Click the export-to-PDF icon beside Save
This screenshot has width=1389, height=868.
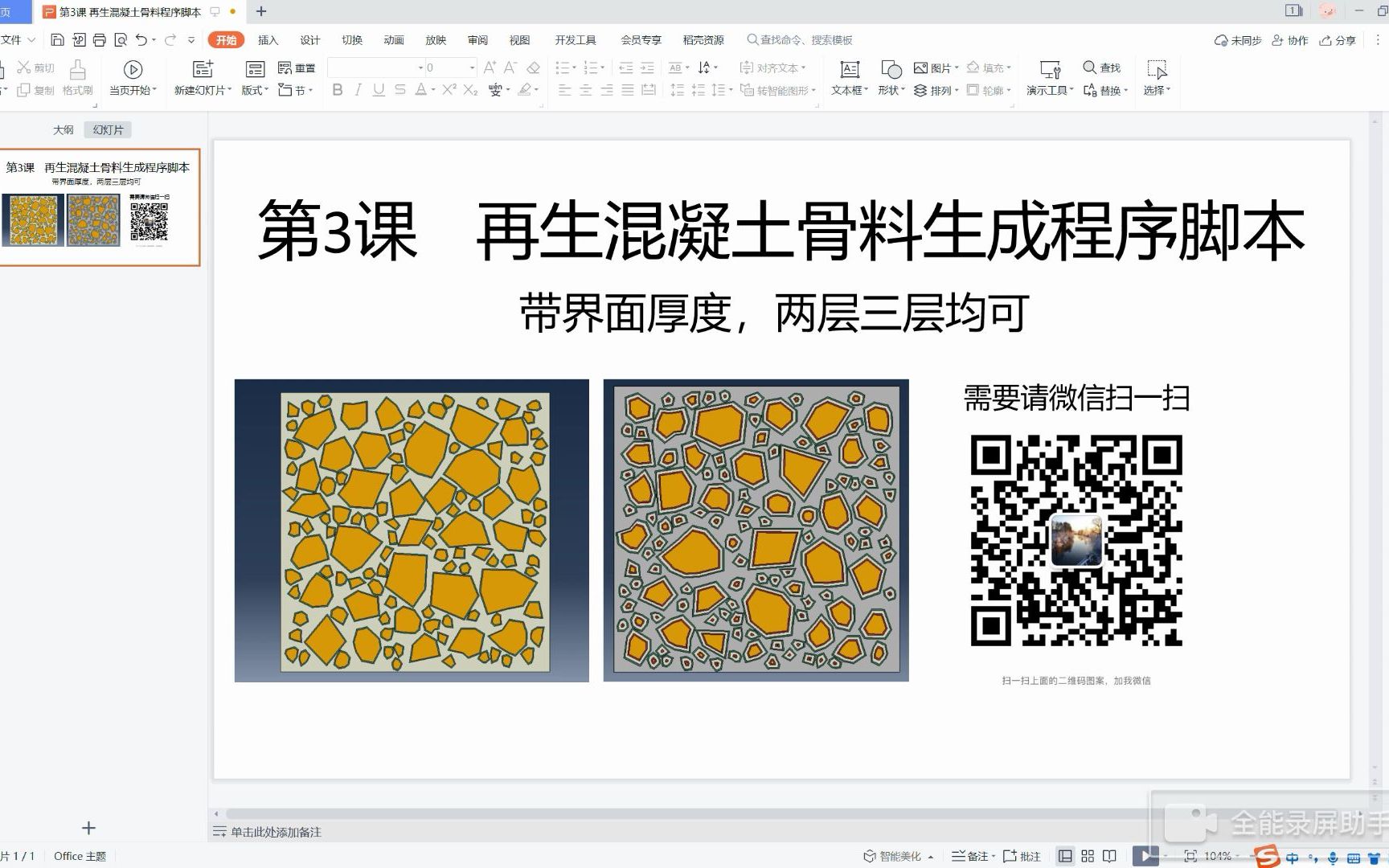pos(79,40)
